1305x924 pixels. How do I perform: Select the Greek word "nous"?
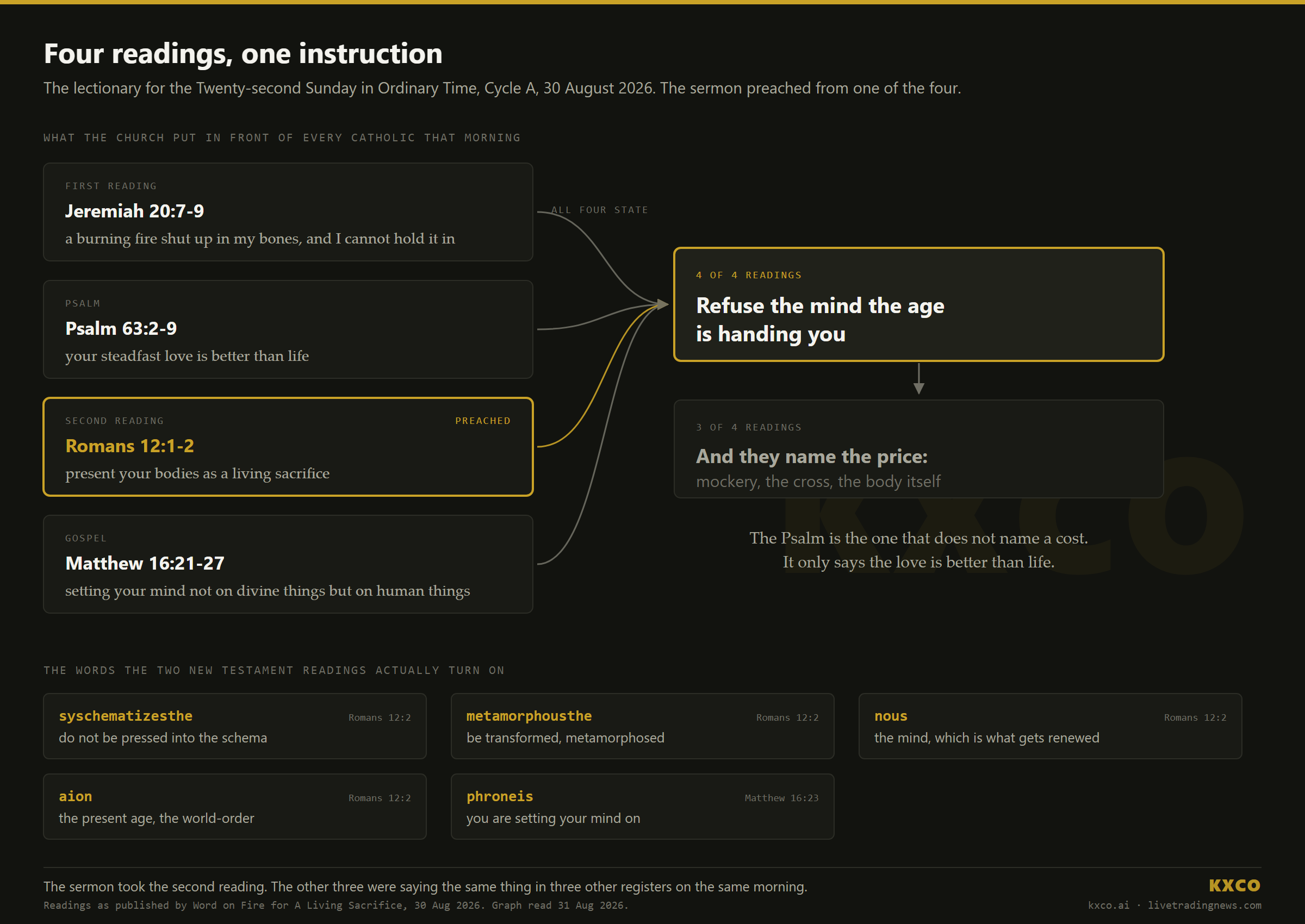coord(891,716)
